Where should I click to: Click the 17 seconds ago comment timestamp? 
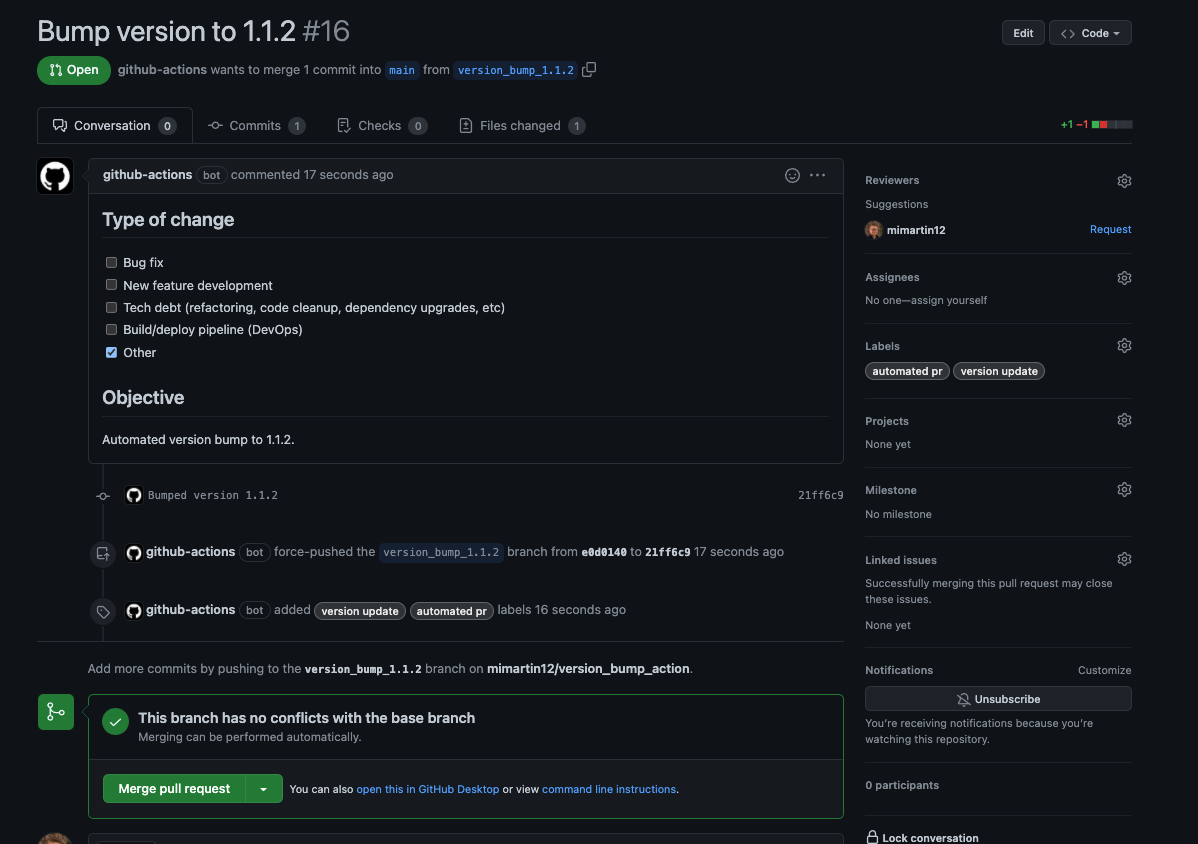[x=348, y=175]
